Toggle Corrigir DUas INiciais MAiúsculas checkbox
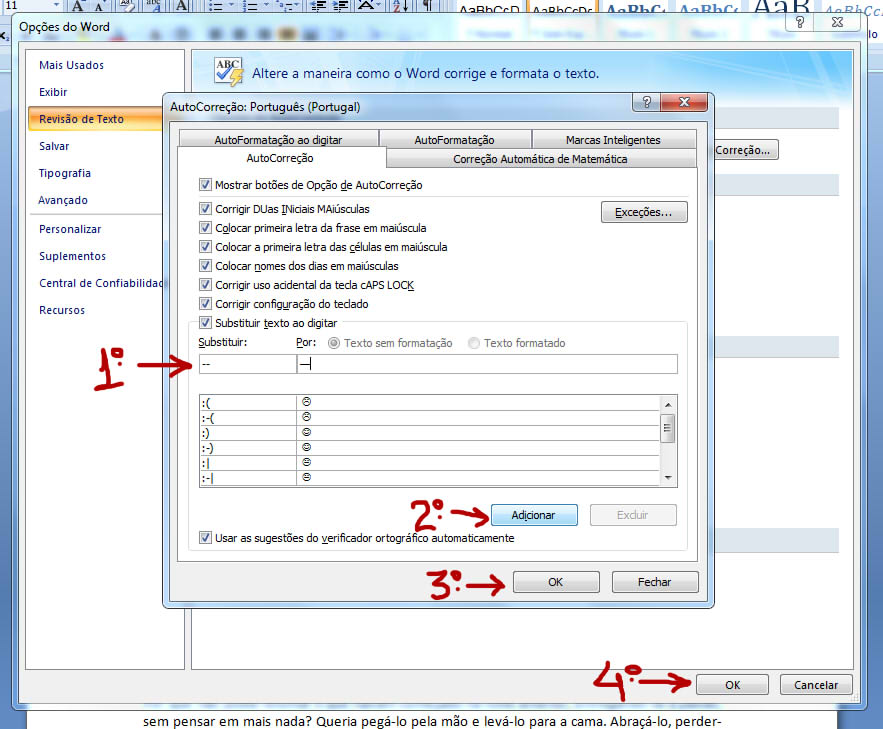The height and width of the screenshot is (729, 883). pyautogui.click(x=205, y=209)
